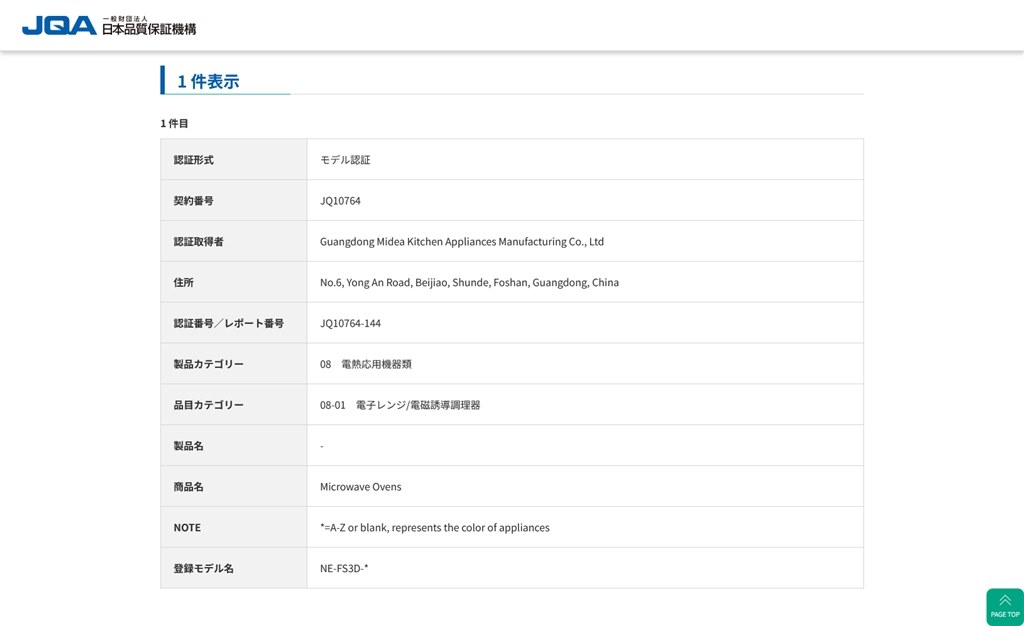
Task: Select the value 'Microwave Ovens'
Action: pos(360,486)
